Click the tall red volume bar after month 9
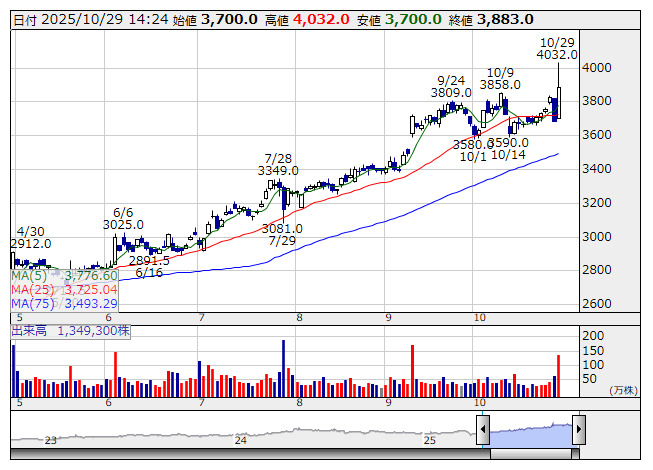Image resolution: width=653 pixels, height=470 pixels. coord(412,371)
